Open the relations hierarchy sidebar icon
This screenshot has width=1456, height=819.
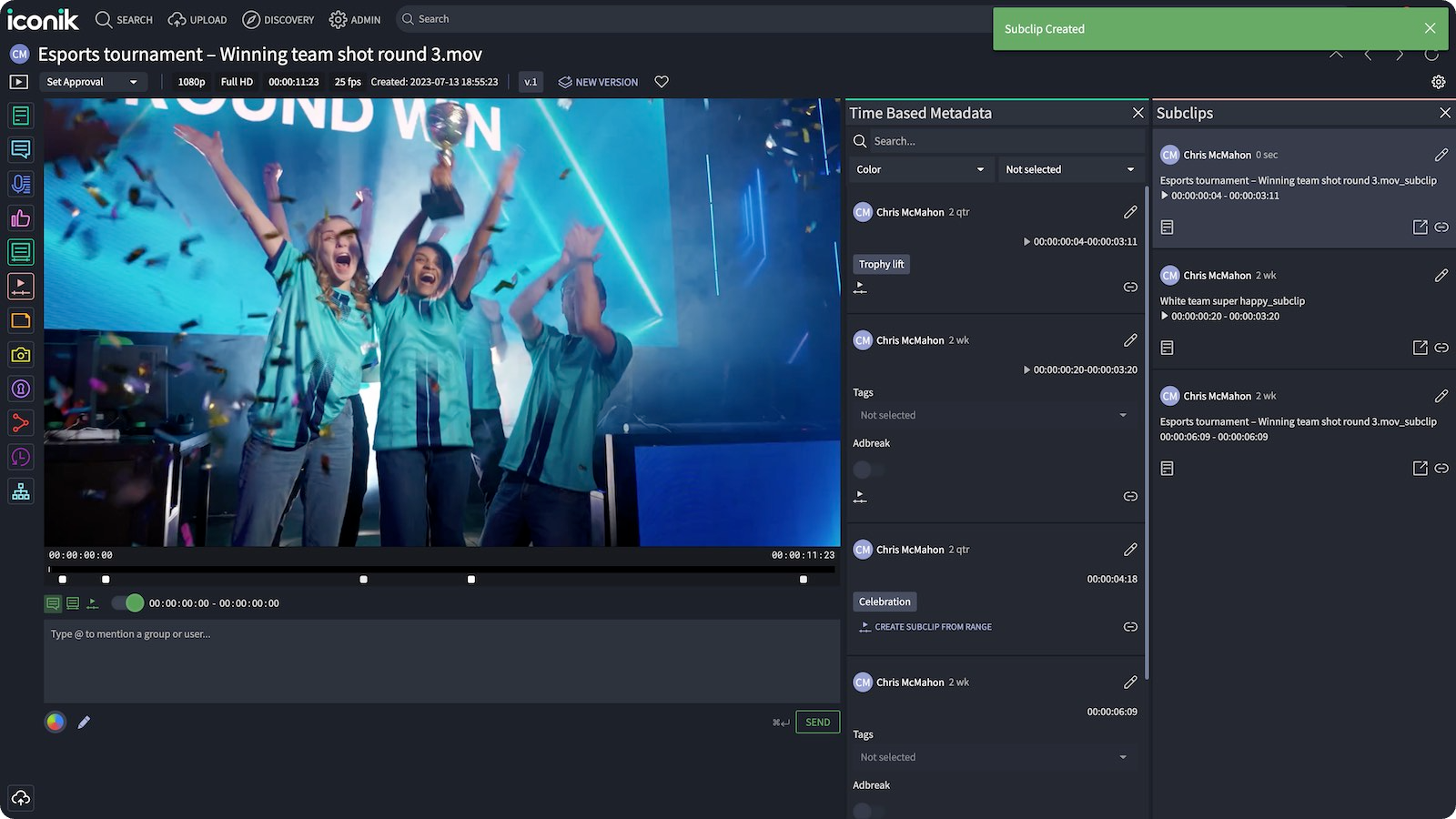pyautogui.click(x=20, y=491)
